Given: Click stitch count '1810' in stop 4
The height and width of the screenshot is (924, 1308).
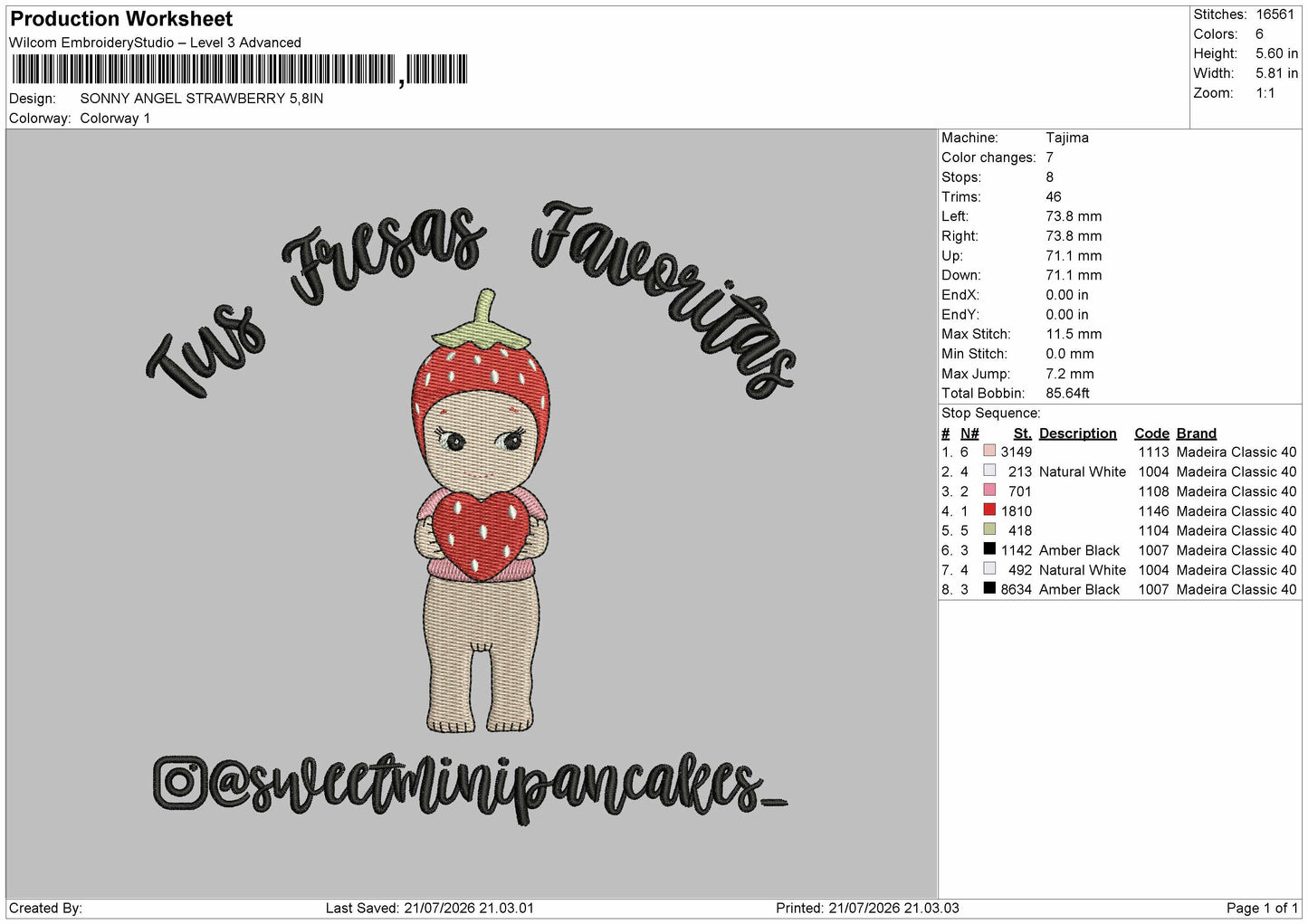Looking at the screenshot, I should pyautogui.click(x=1017, y=511).
